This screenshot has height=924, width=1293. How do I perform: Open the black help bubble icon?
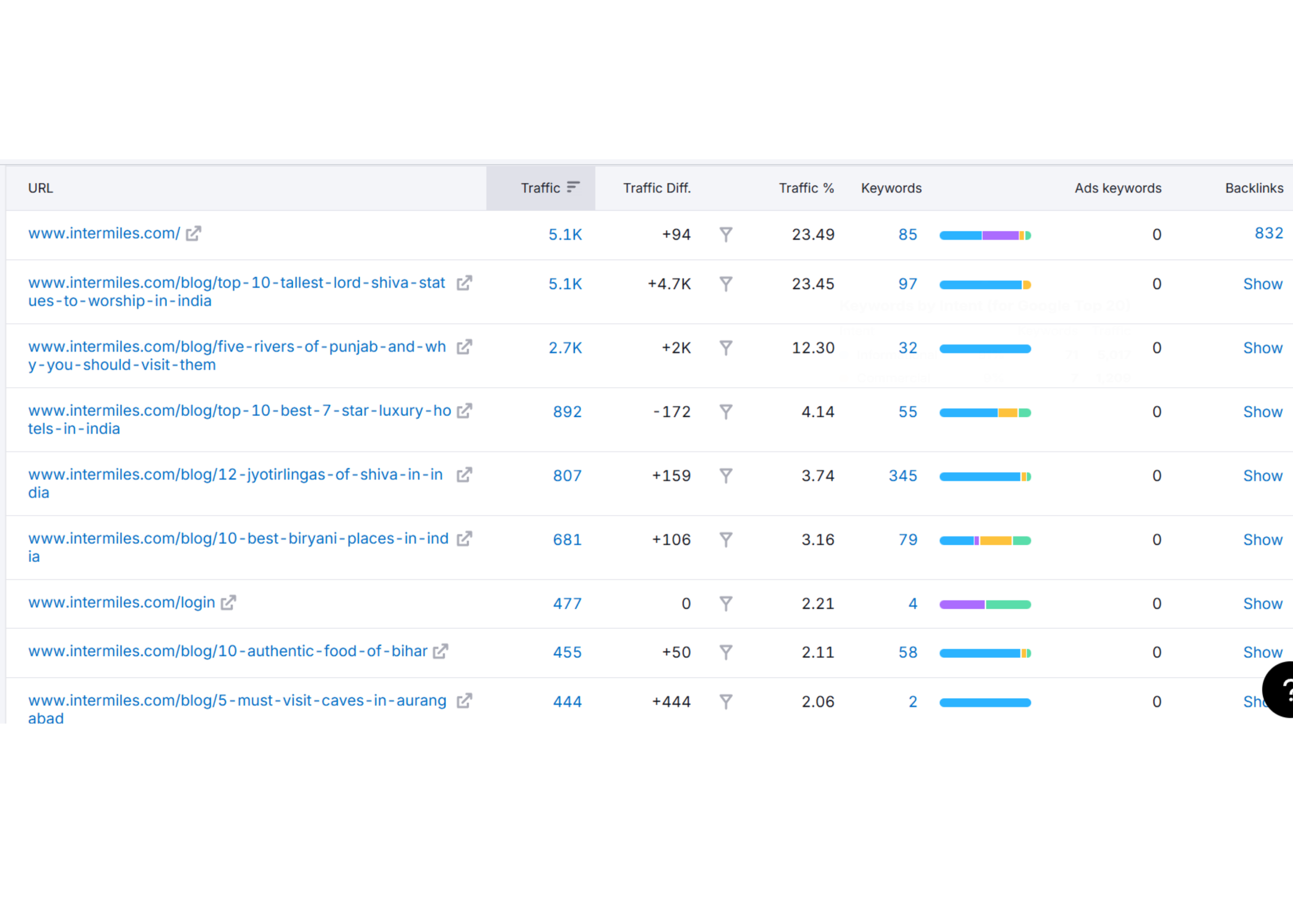1278,690
